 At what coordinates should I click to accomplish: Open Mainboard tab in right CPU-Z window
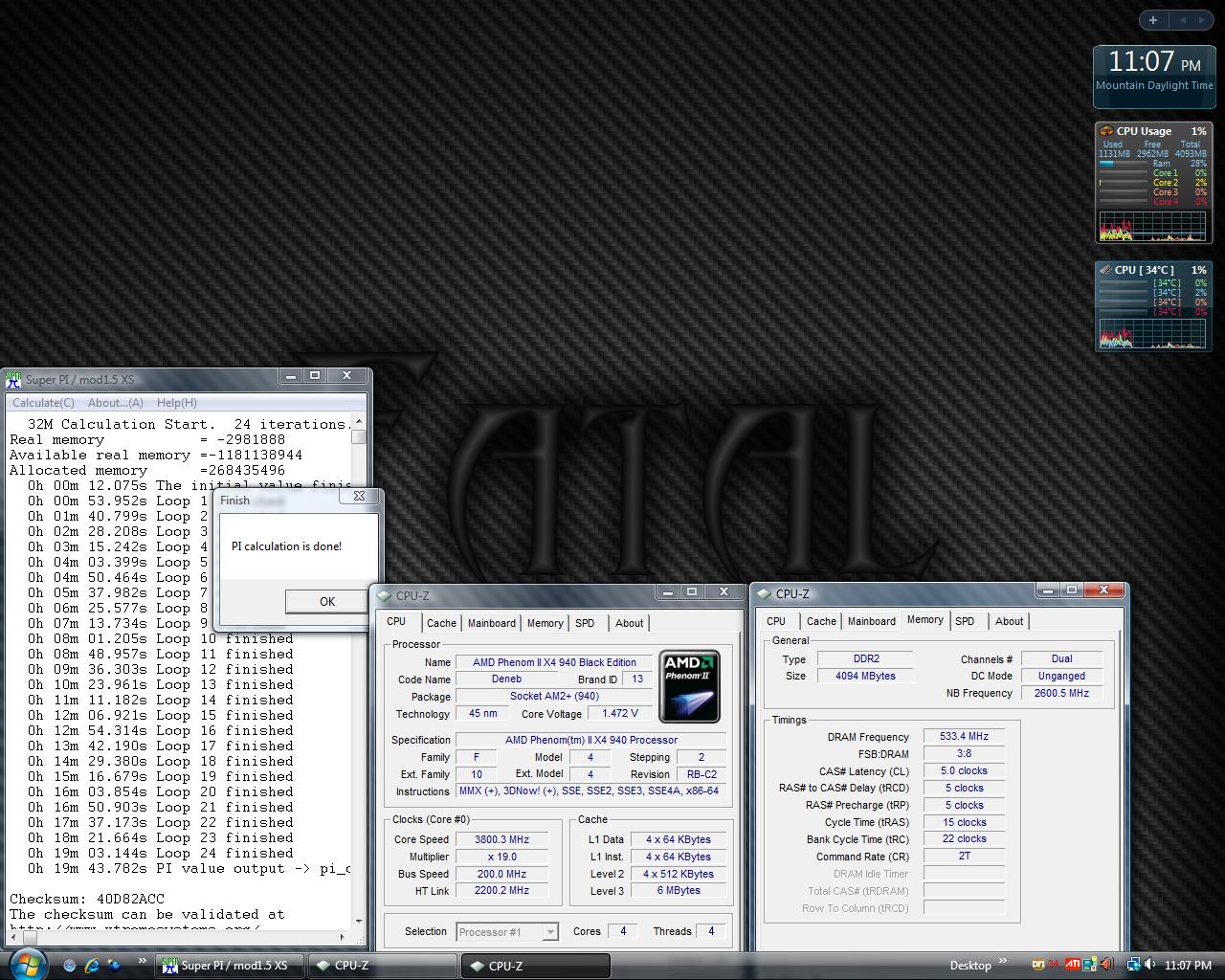pos(872,621)
